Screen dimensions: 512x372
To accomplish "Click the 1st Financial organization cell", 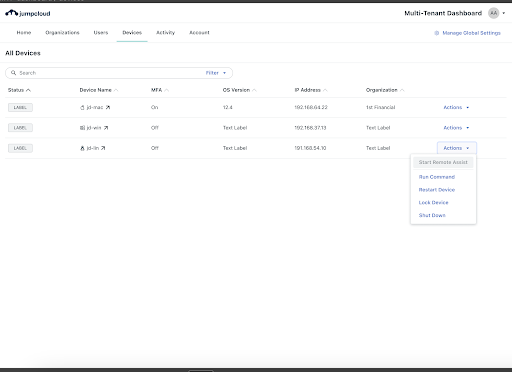I will tap(380, 107).
